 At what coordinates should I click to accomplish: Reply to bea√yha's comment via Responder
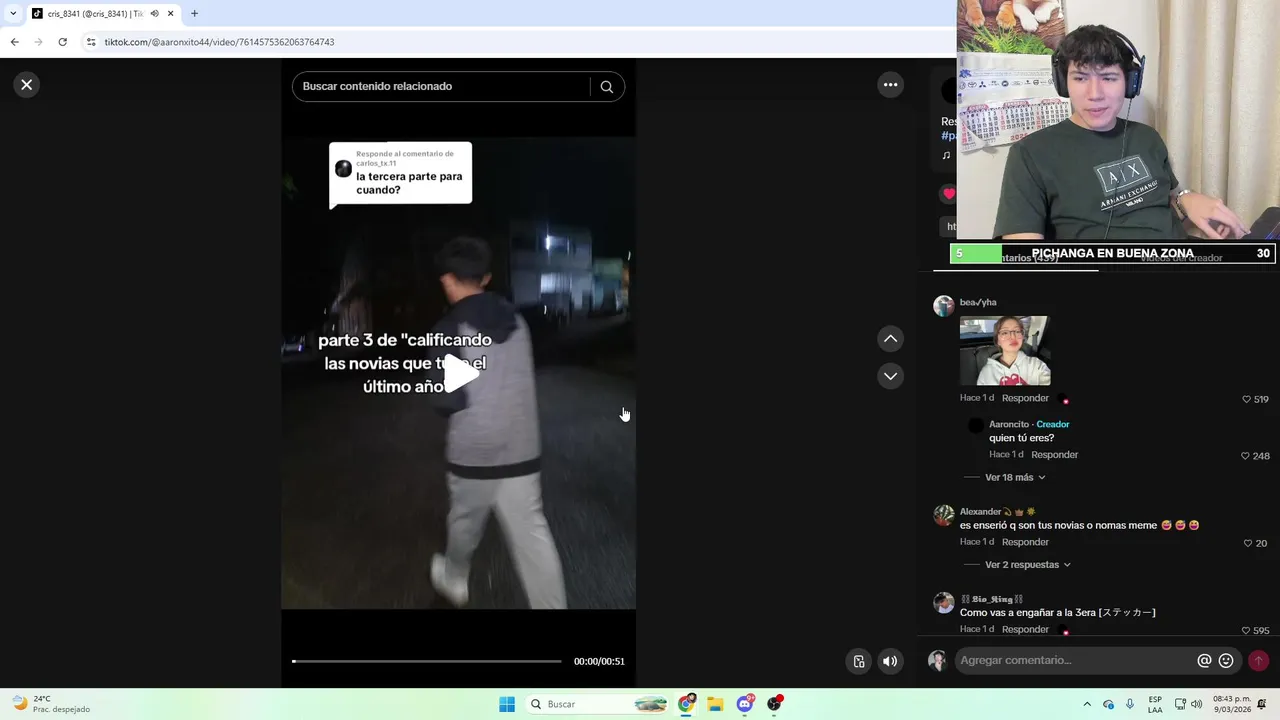pos(1025,398)
